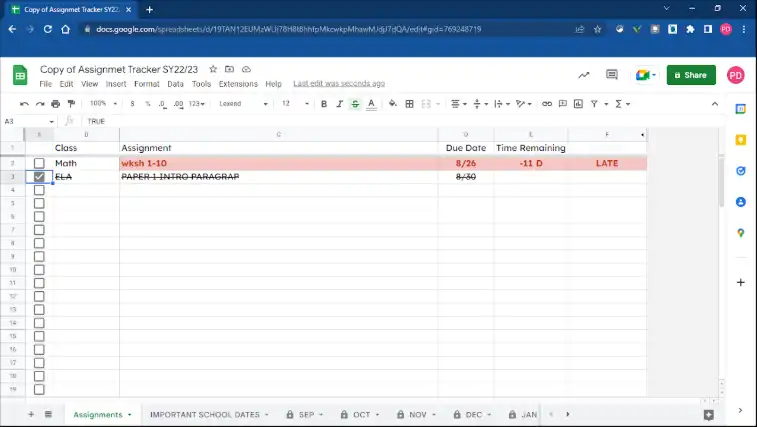Open the Borders tool
757x427 pixels.
[409, 104]
